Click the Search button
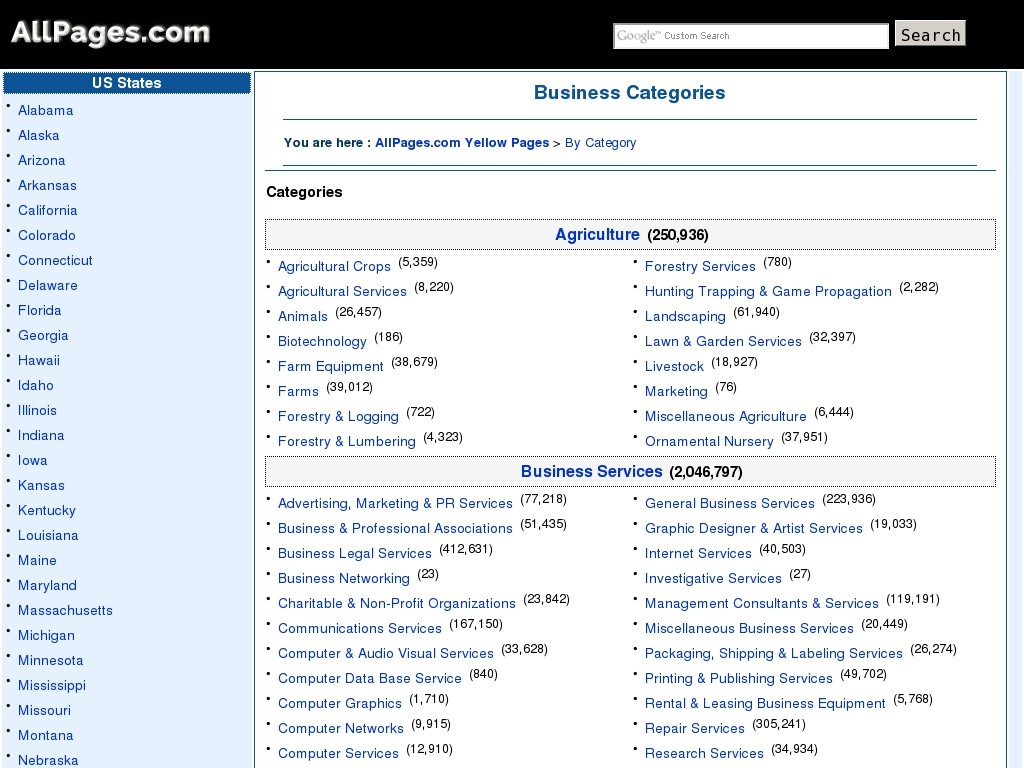The image size is (1024, 768). point(930,34)
